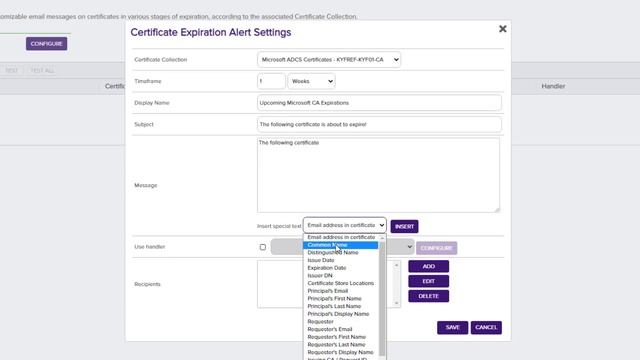Click inside the Message text area
Screen dimensions: 640x360
[378, 175]
